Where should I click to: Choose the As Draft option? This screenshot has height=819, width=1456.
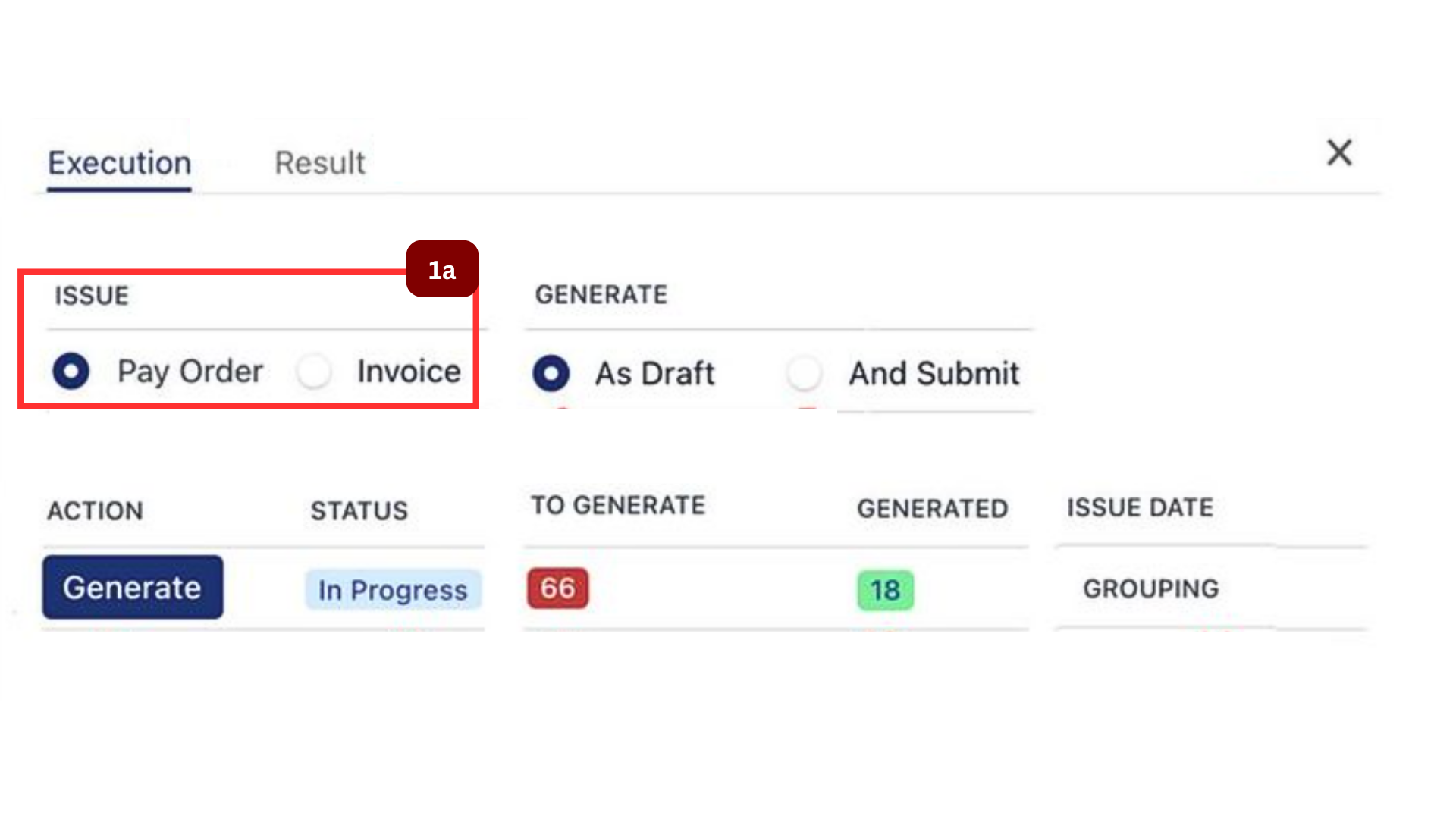(x=551, y=373)
